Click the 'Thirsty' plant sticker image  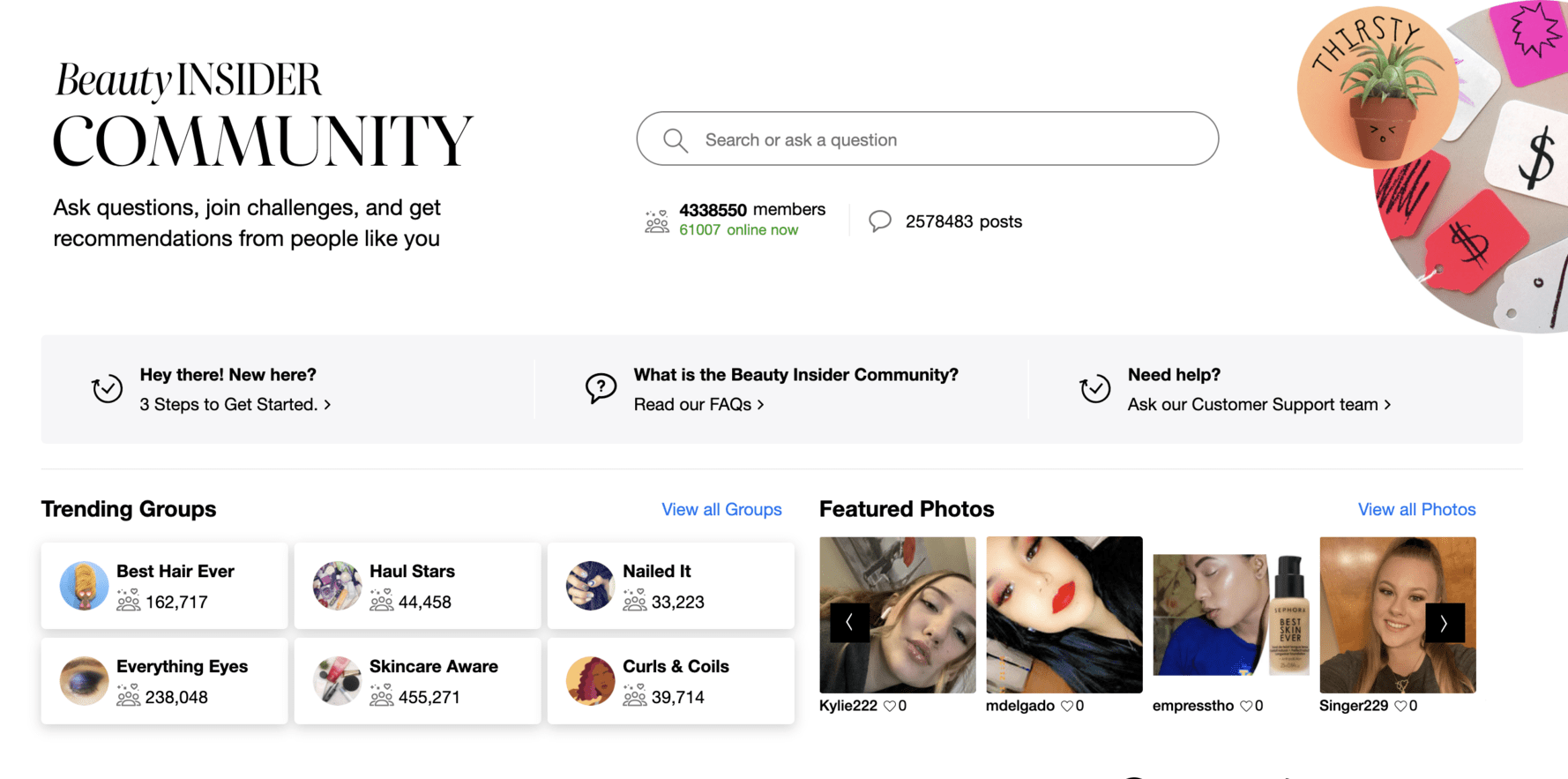[x=1378, y=87]
